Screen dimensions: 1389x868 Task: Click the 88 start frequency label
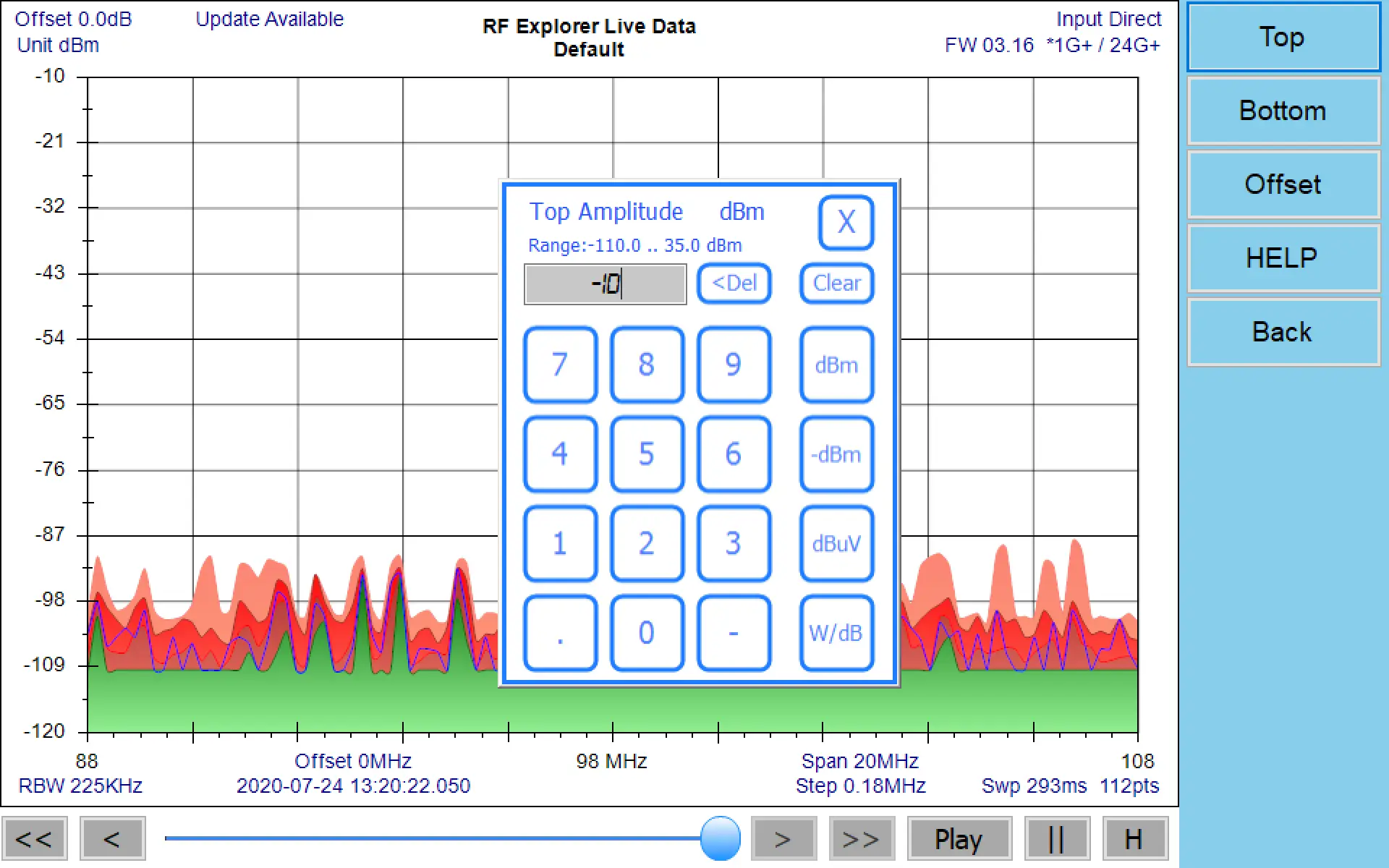point(87,761)
